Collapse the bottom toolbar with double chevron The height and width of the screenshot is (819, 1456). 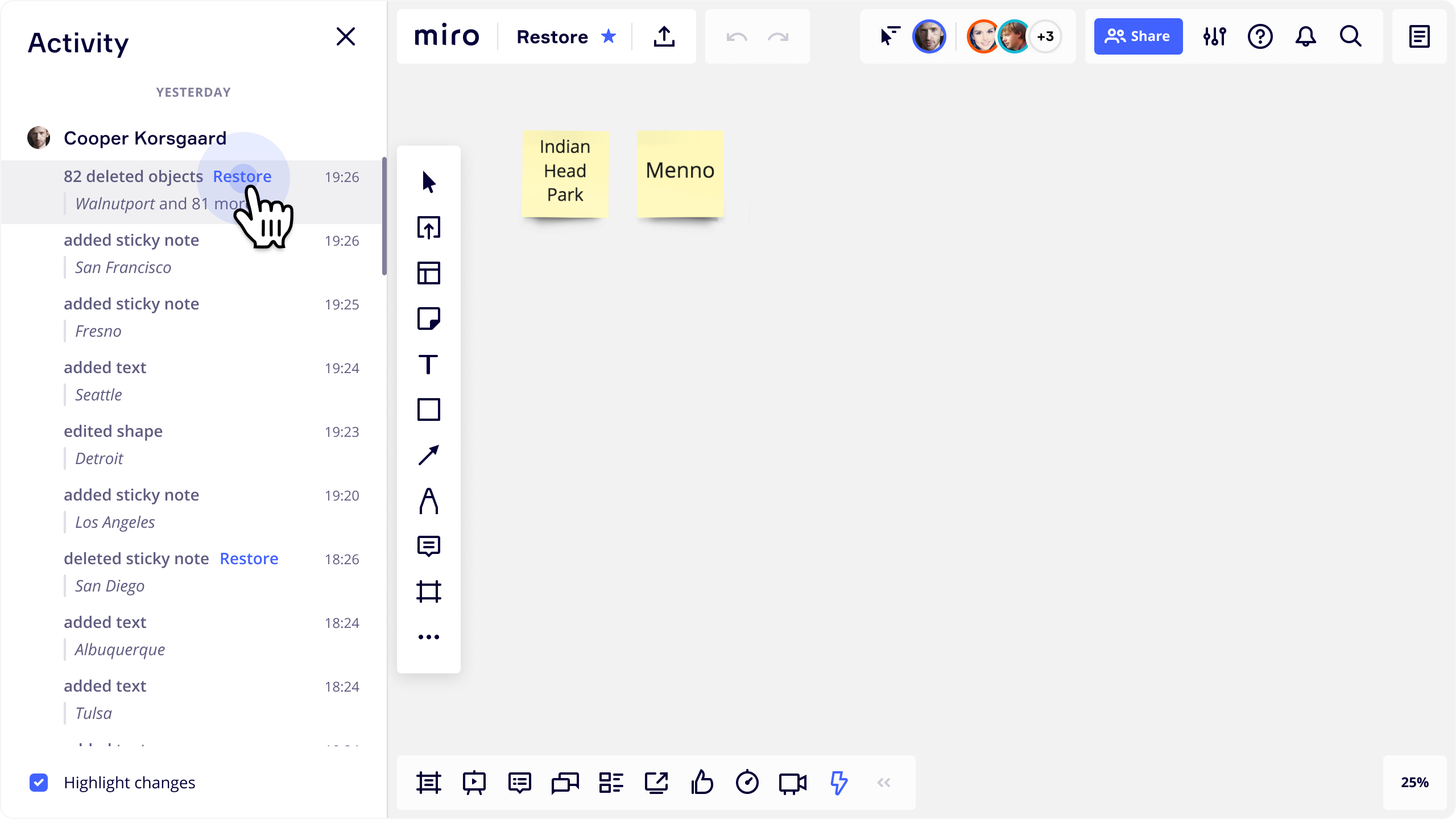[884, 783]
